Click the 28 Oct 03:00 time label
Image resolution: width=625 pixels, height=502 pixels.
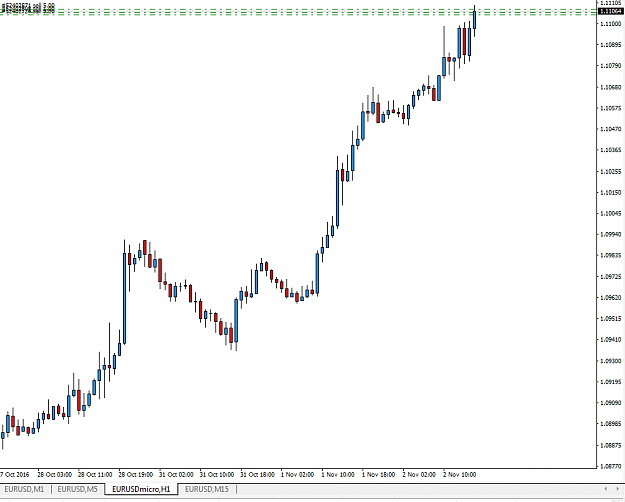coord(55,474)
